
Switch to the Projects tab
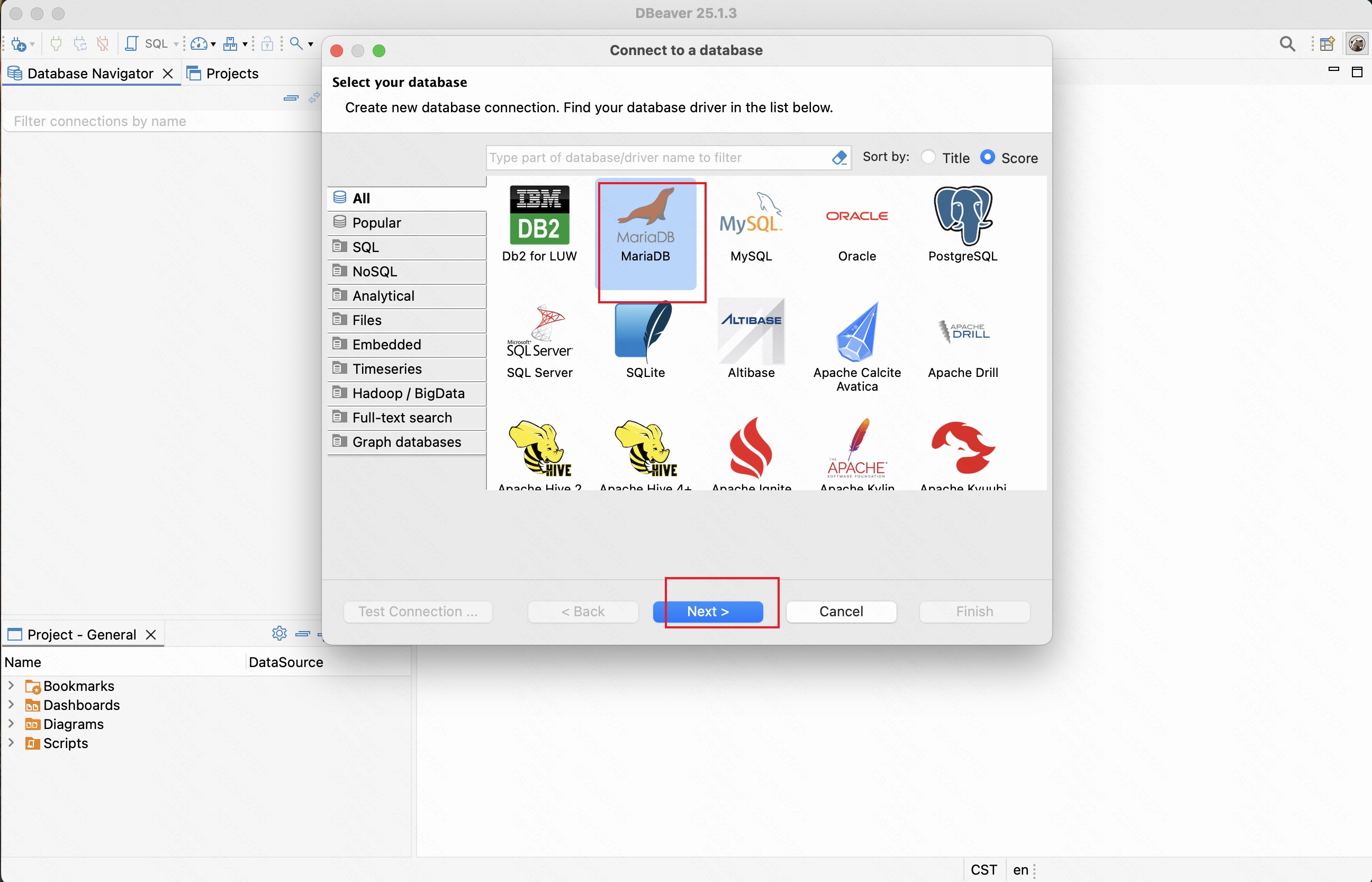coord(223,73)
